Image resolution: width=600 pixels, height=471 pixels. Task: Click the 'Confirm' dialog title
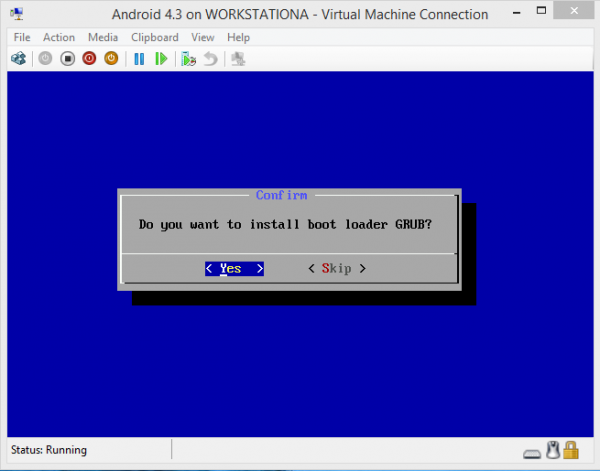[281, 195]
